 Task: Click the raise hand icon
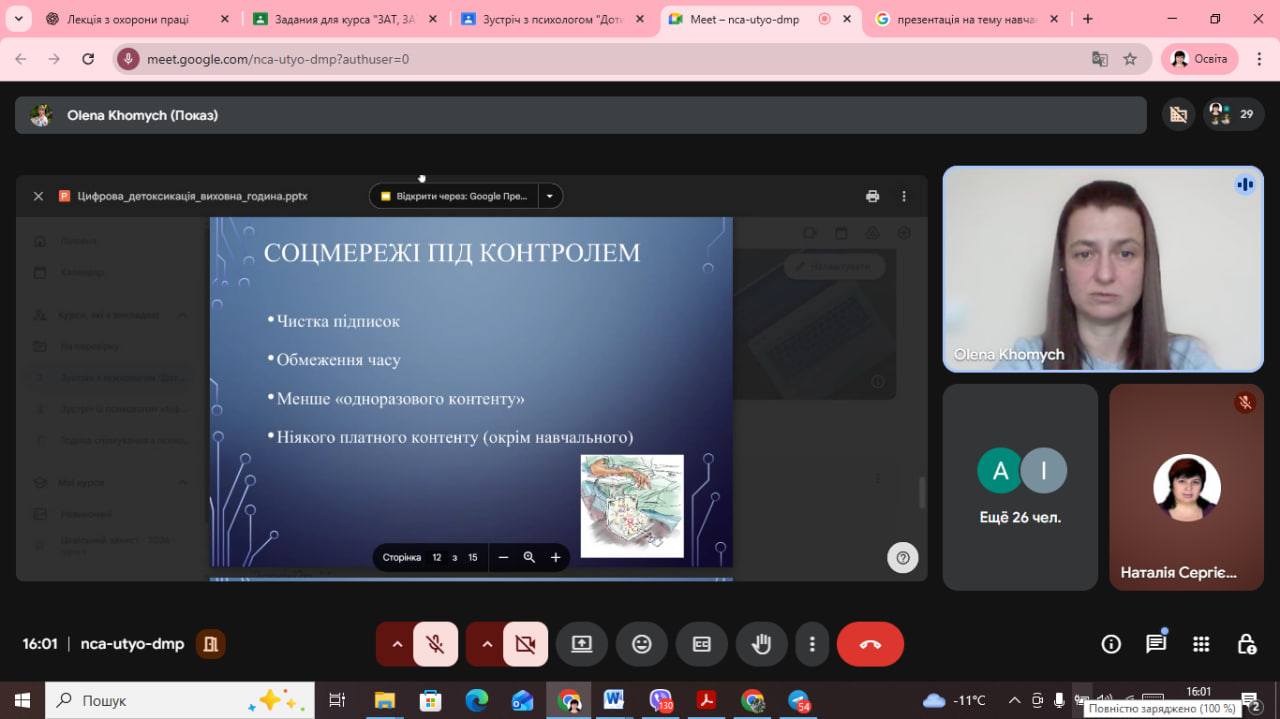point(762,644)
